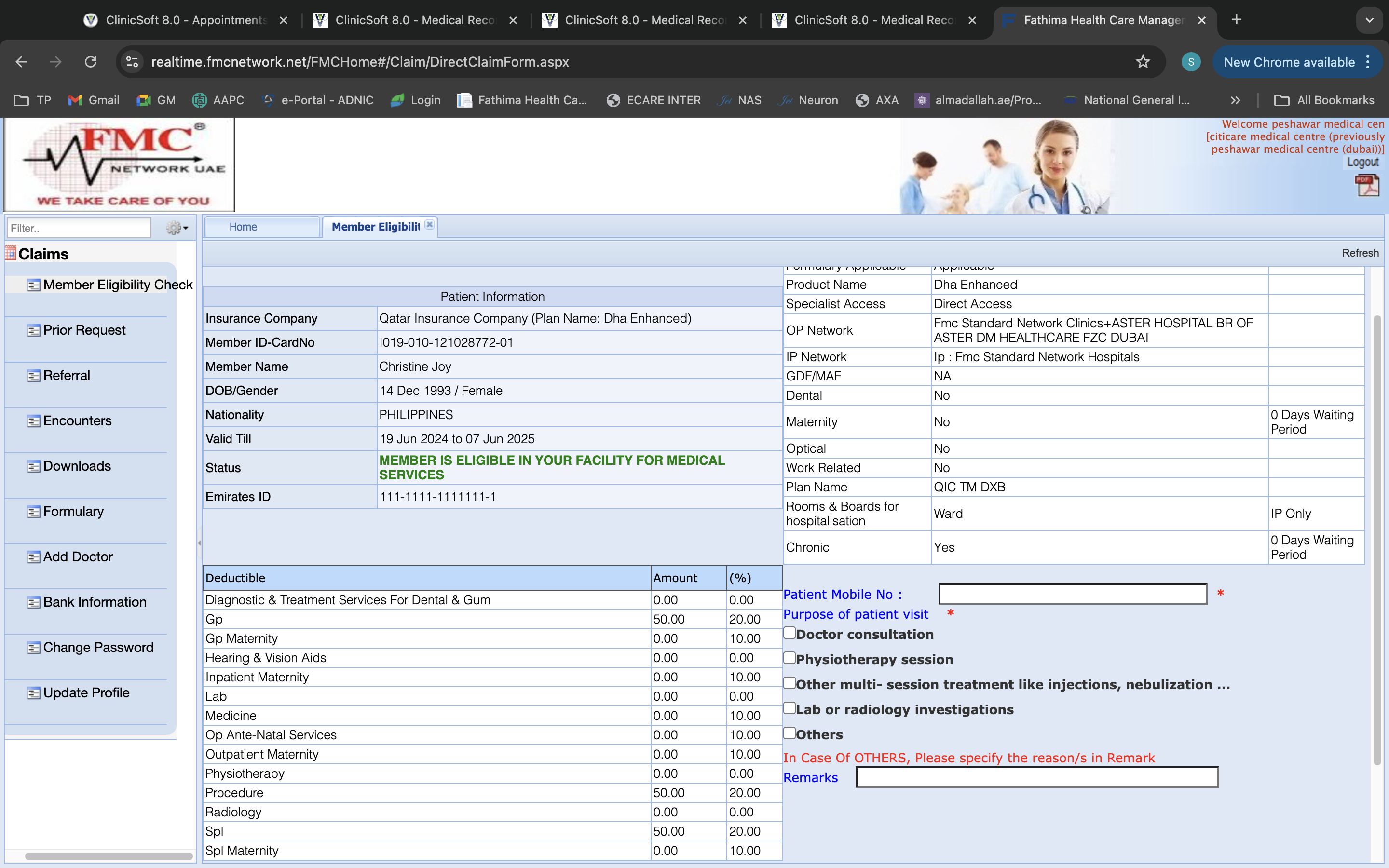Check the Doctor consultation checkbox
This screenshot has height=868, width=1389.
point(790,633)
